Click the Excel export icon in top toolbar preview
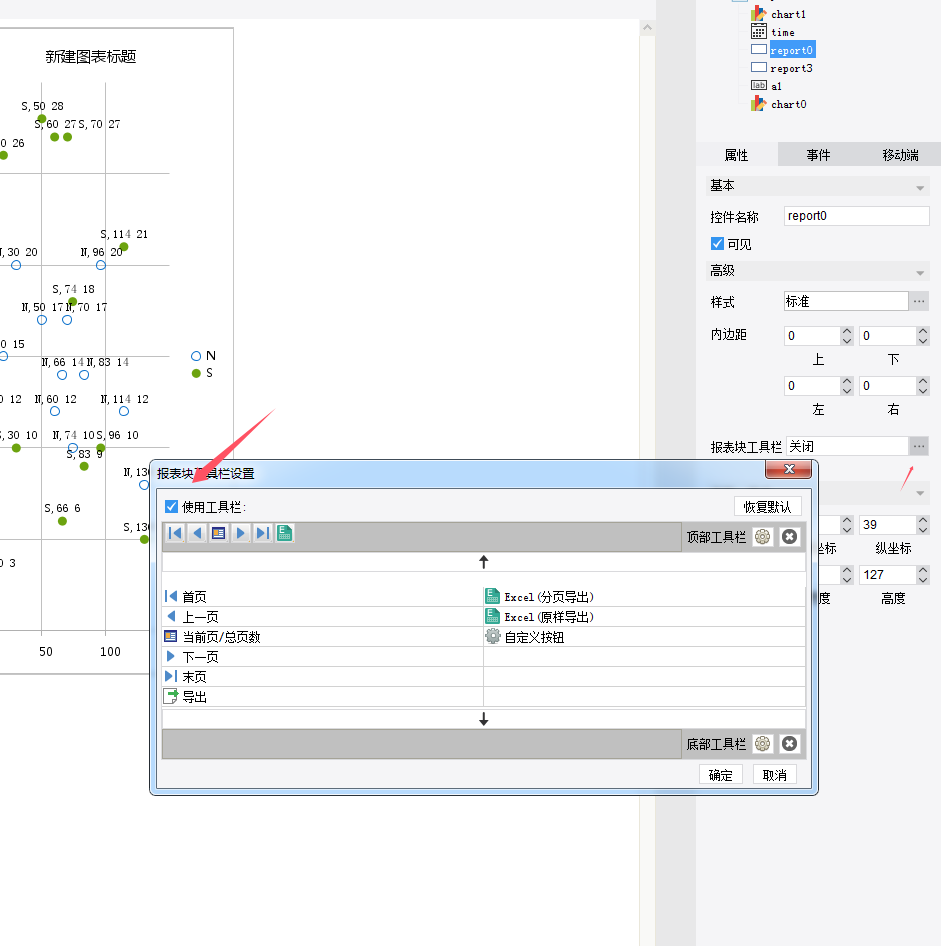This screenshot has width=941, height=946. [x=285, y=533]
